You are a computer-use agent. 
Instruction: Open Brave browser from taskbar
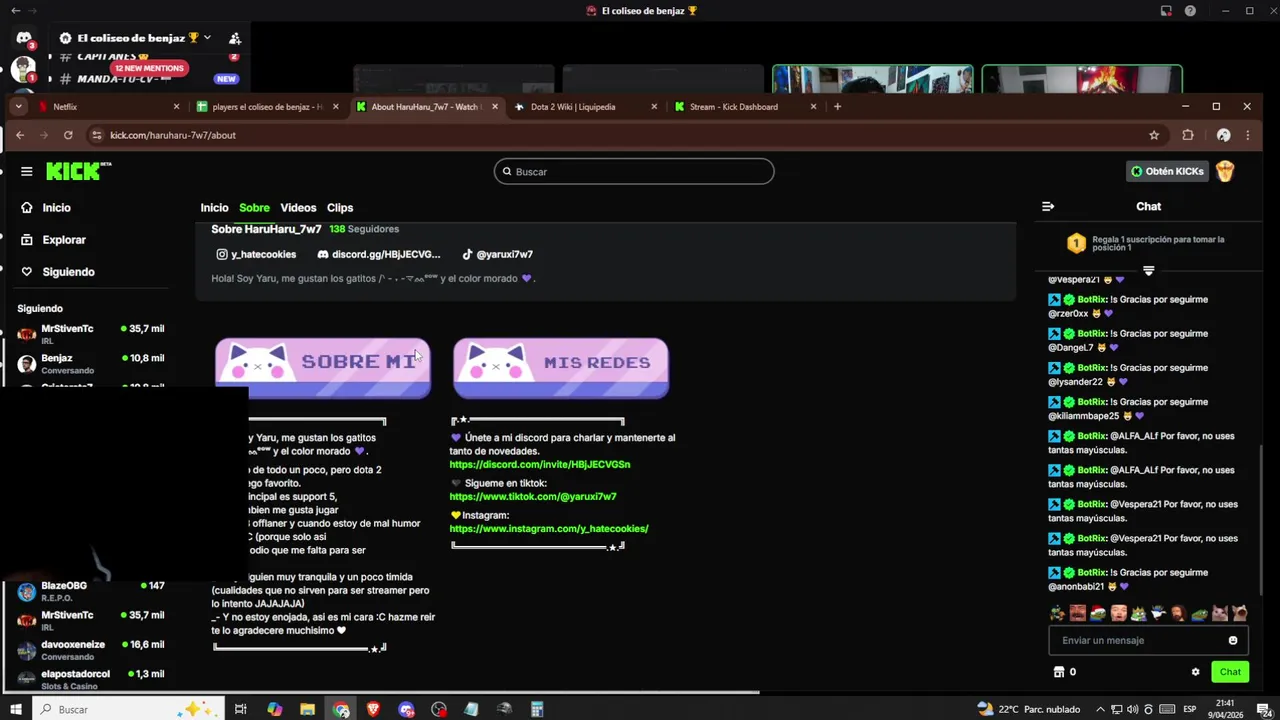[x=373, y=709]
